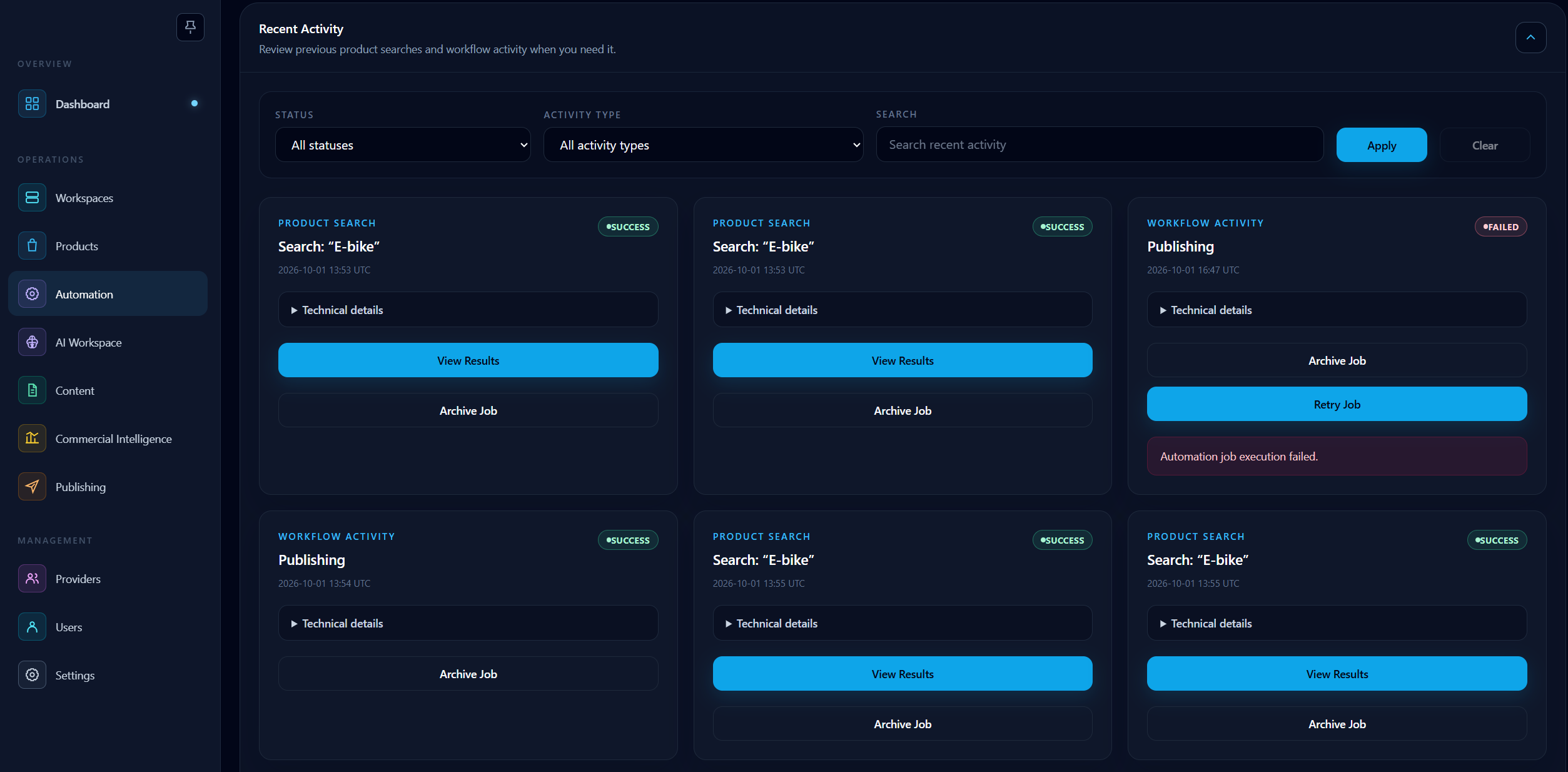Viewport: 1568px width, 772px height.
Task: Focus the Search recent activity field
Action: 1100,145
